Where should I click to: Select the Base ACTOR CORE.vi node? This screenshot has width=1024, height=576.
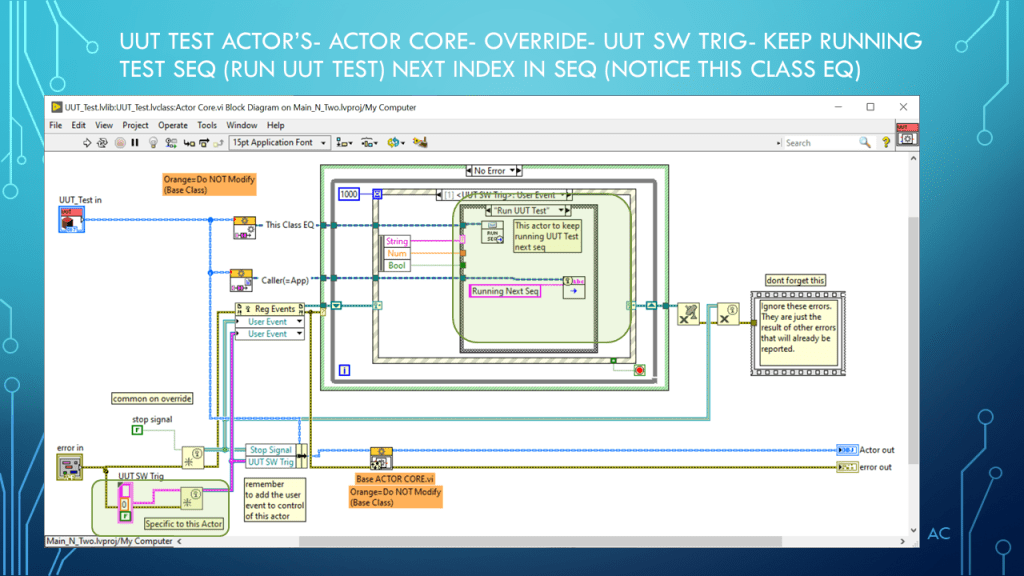(381, 457)
